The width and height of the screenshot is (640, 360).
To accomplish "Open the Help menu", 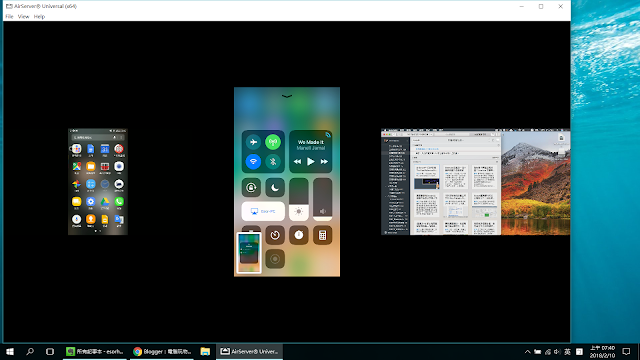I will click(39, 17).
